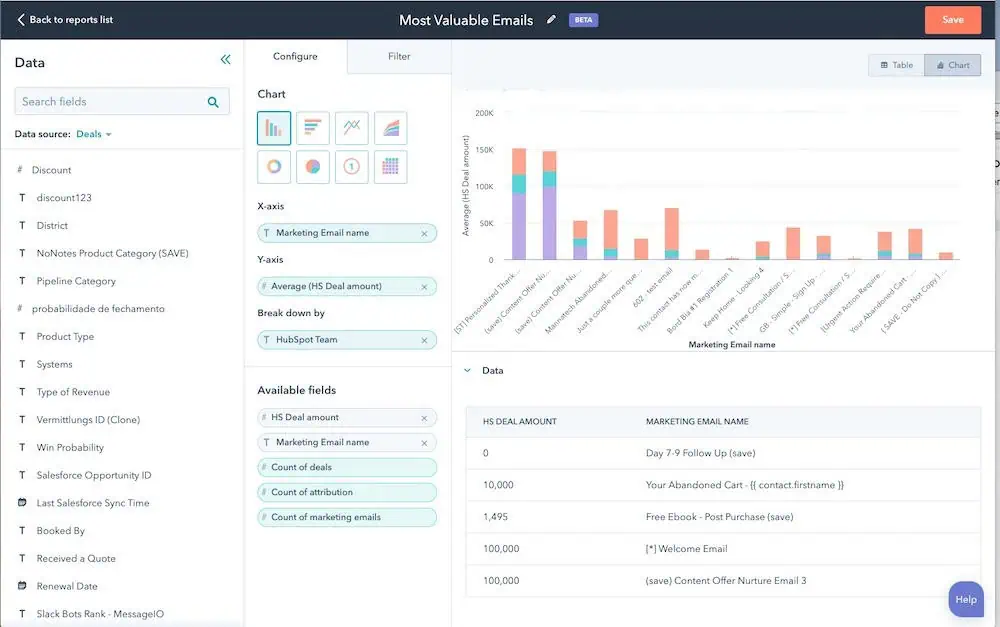Select the pie chart type
The image size is (1000, 627).
312,167
